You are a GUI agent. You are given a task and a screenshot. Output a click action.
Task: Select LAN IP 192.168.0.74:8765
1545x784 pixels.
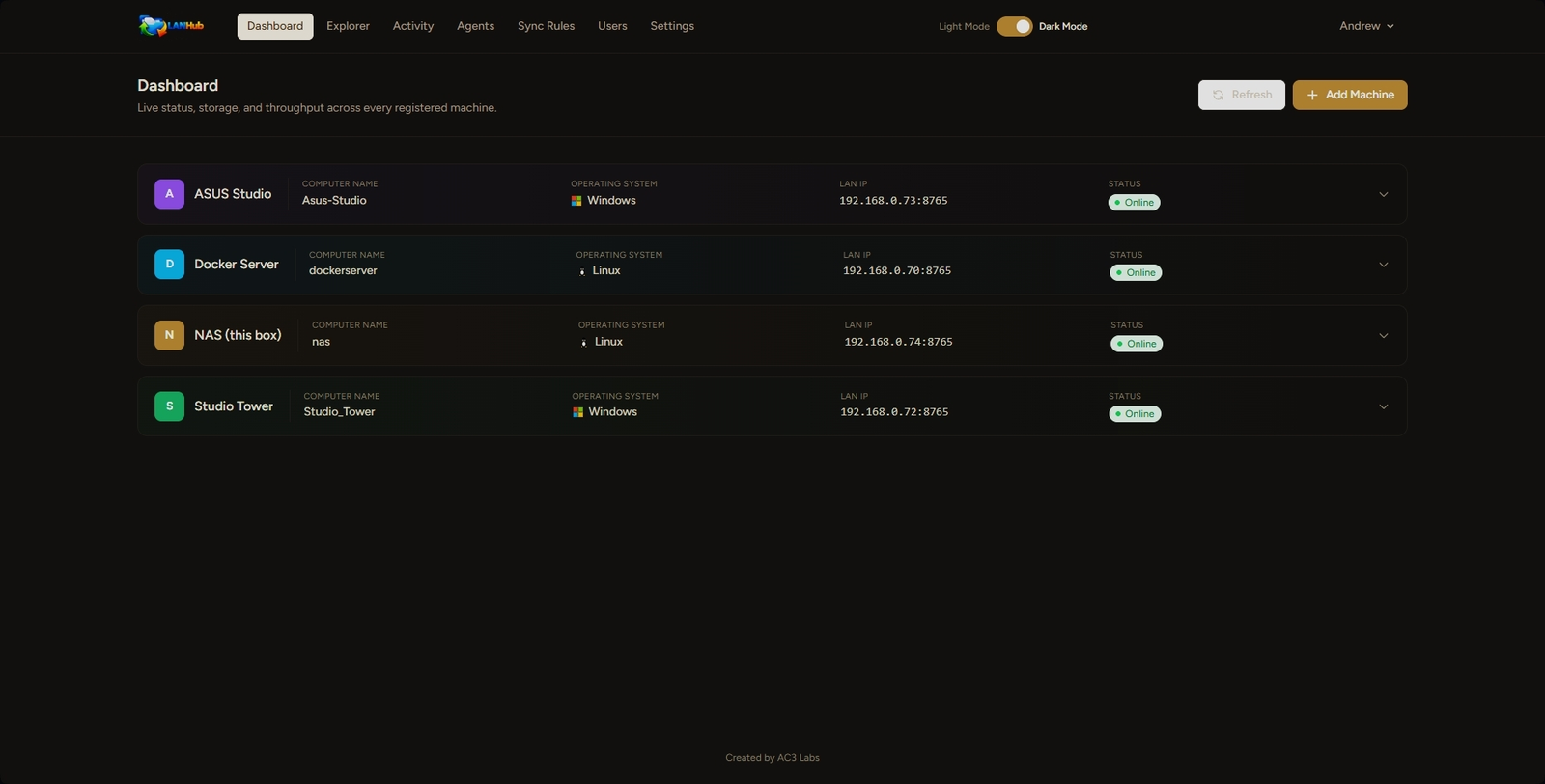pos(898,342)
